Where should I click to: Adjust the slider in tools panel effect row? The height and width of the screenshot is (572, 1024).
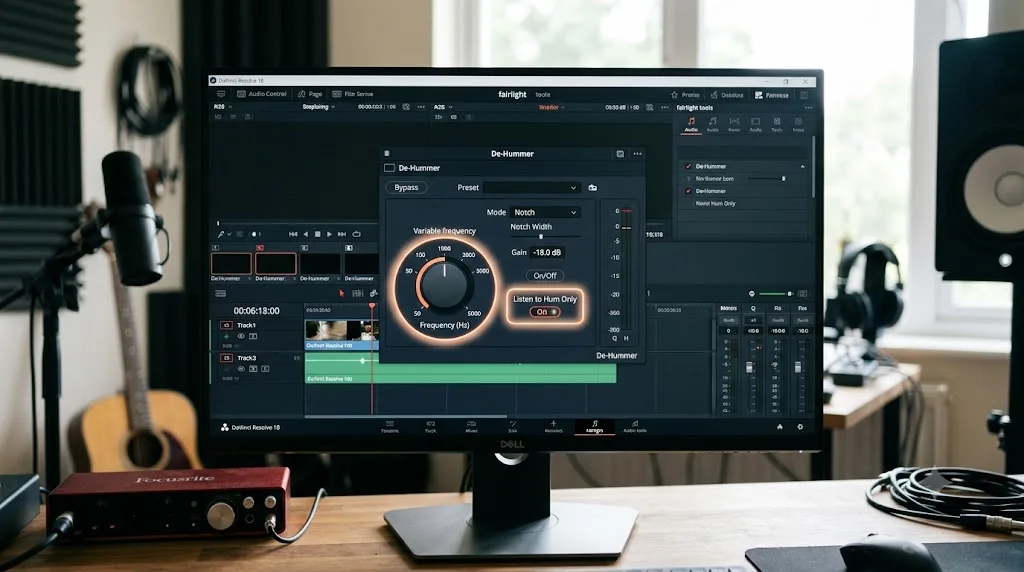pyautogui.click(x=767, y=179)
